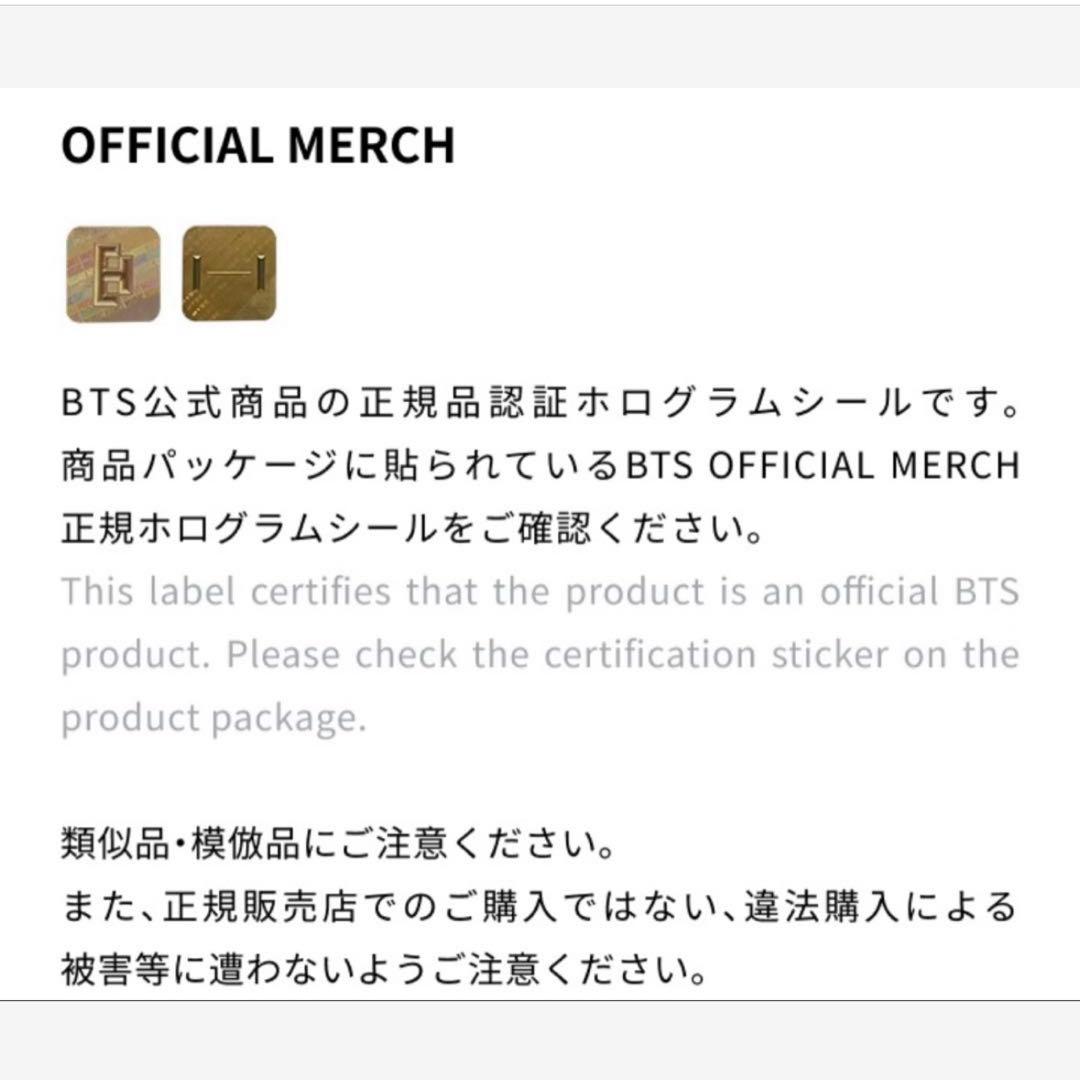
Task: Click the gray text 'product package.'
Action: (x=213, y=718)
